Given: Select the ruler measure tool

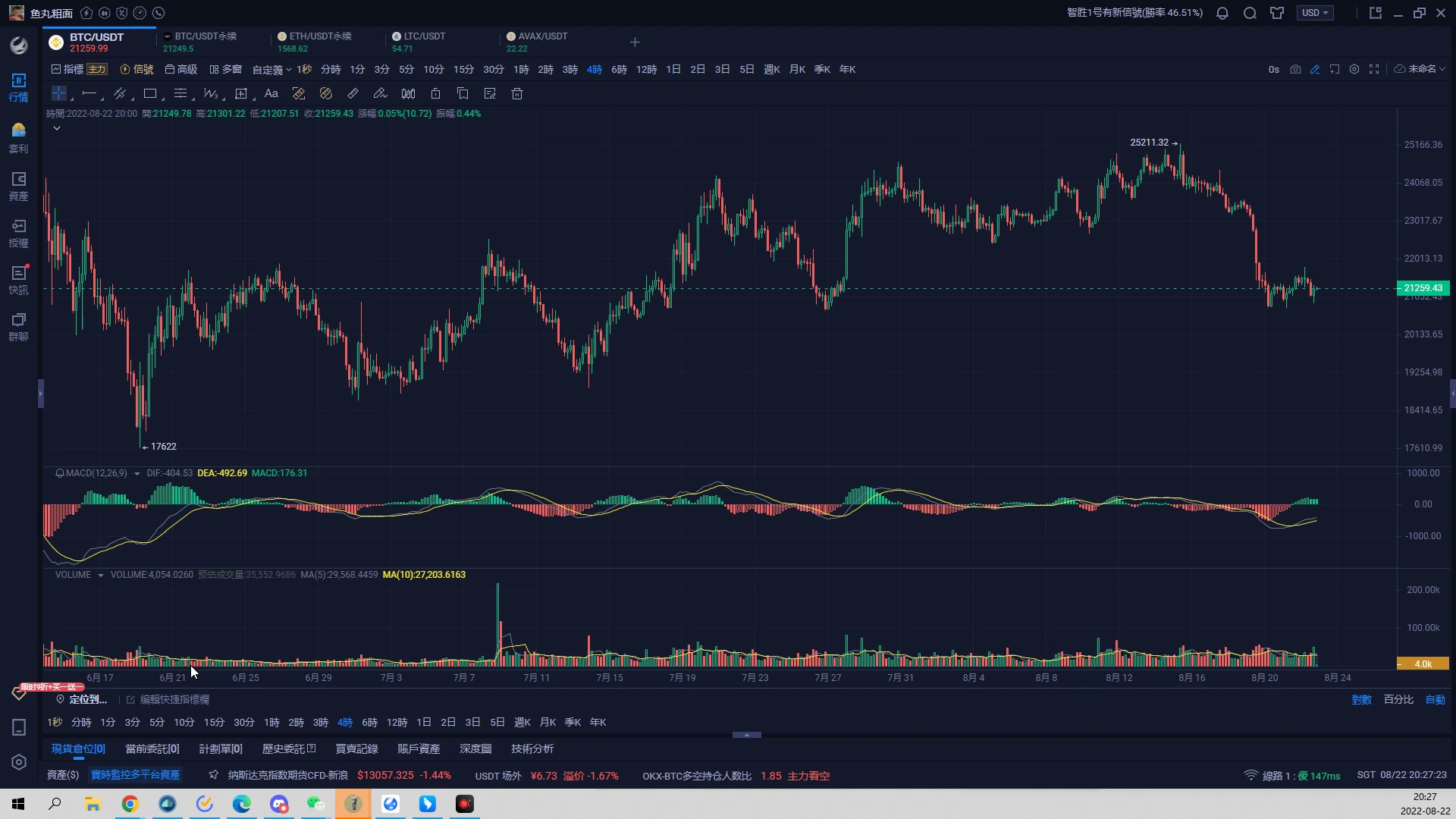Looking at the screenshot, I should [x=353, y=94].
